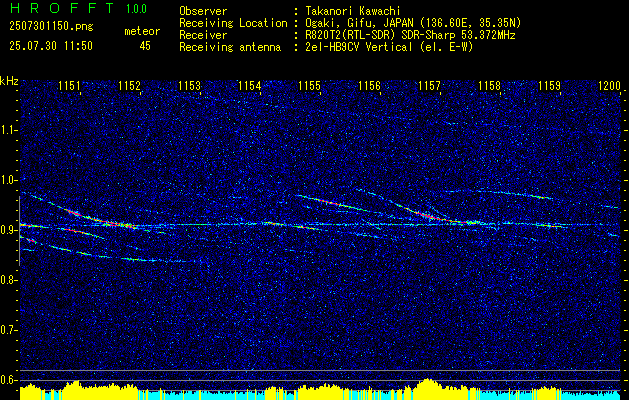Viewport: 629px width, 400px height.
Task: Click the kHz axis unit label
Action: [x=9, y=81]
